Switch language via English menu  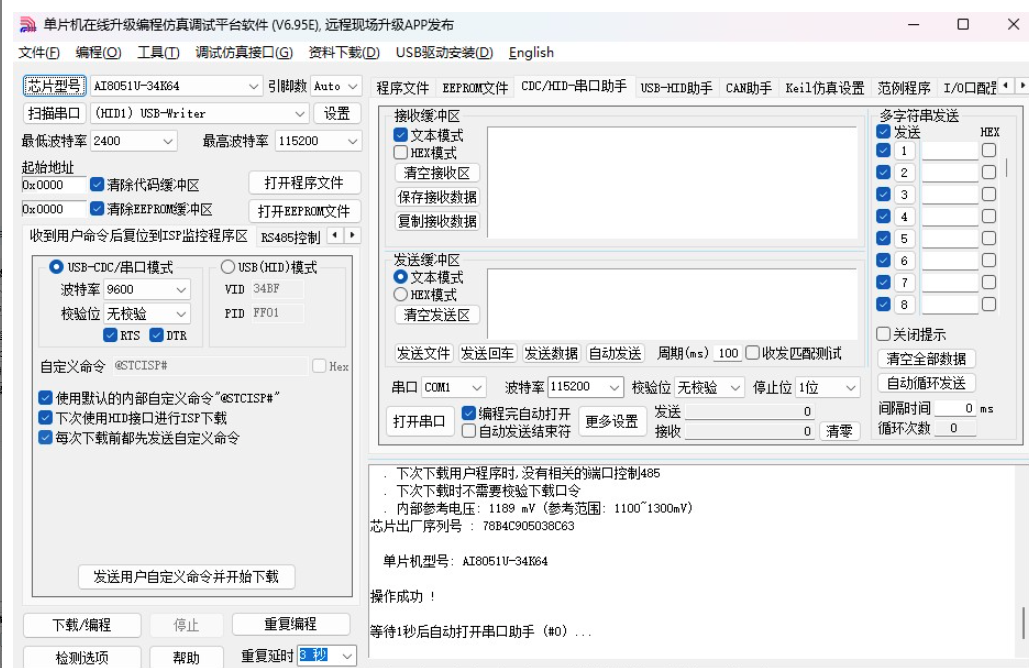click(x=531, y=52)
